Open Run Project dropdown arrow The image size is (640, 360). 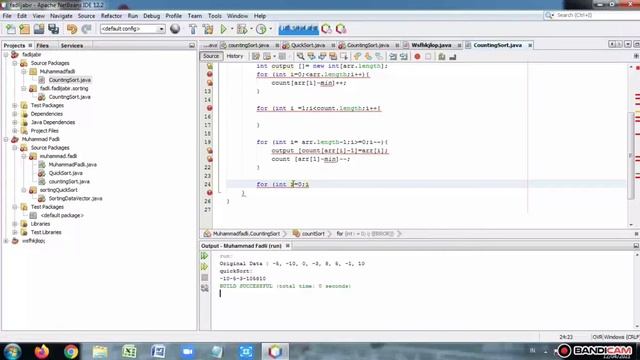point(232,29)
